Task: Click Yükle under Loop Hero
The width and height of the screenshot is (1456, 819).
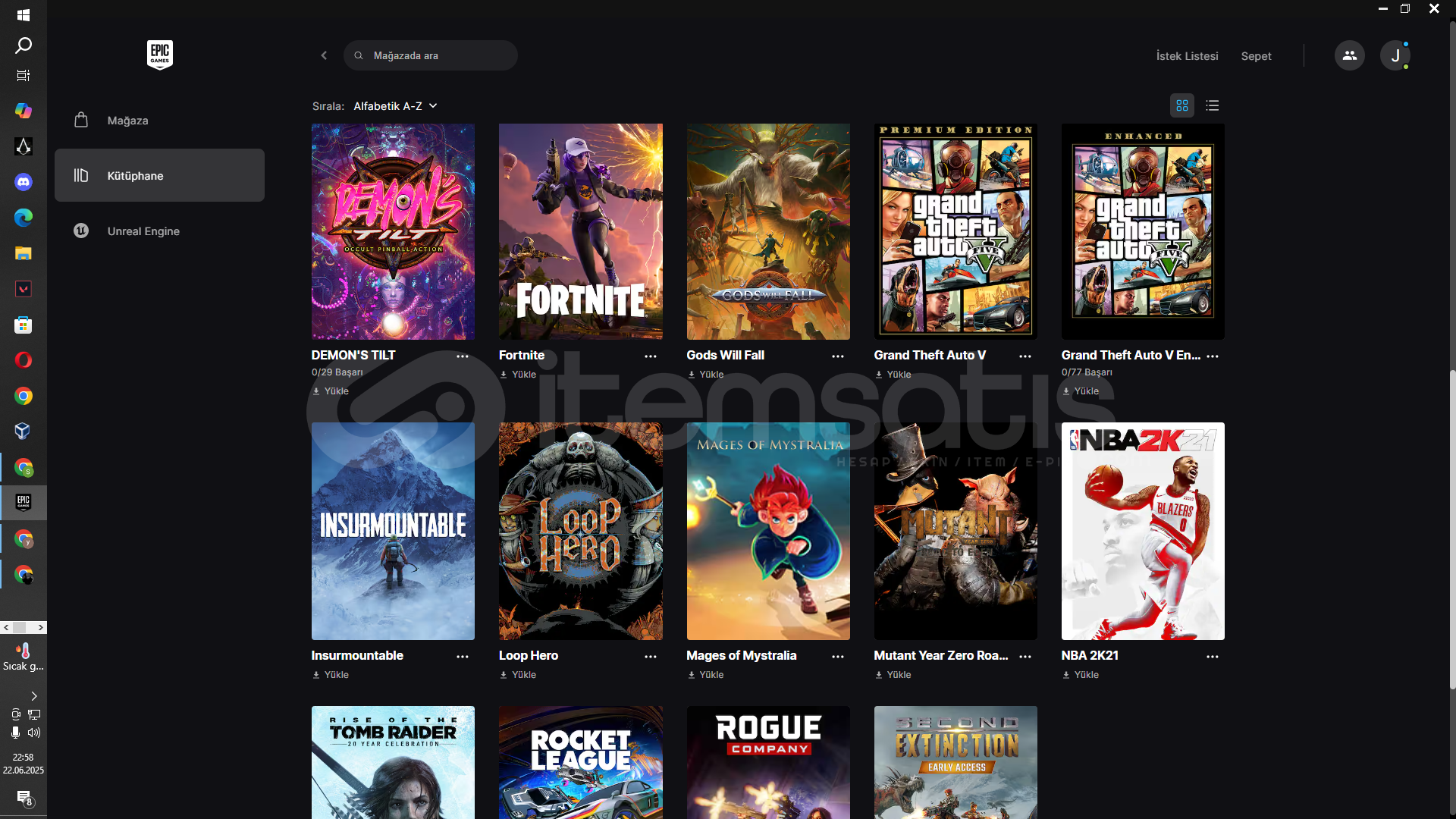Action: [518, 675]
